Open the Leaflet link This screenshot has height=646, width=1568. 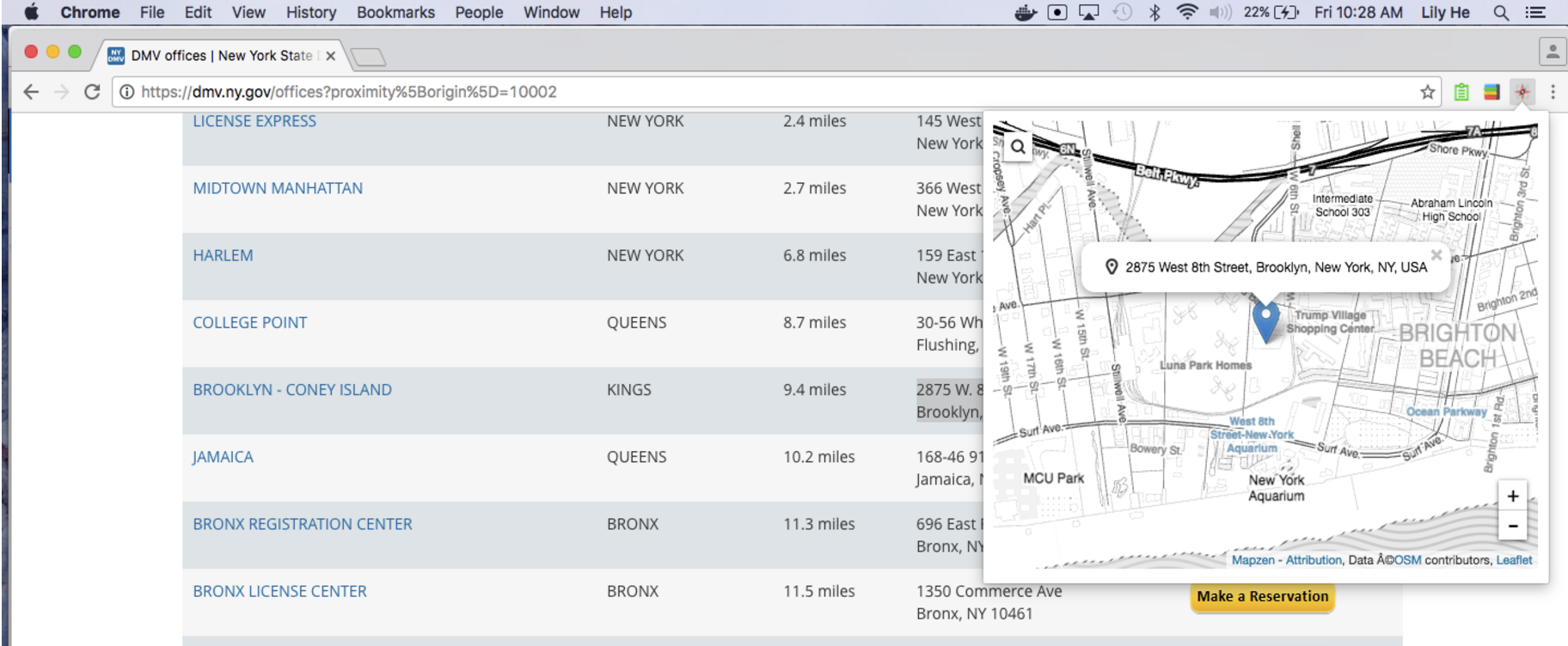coord(1514,560)
